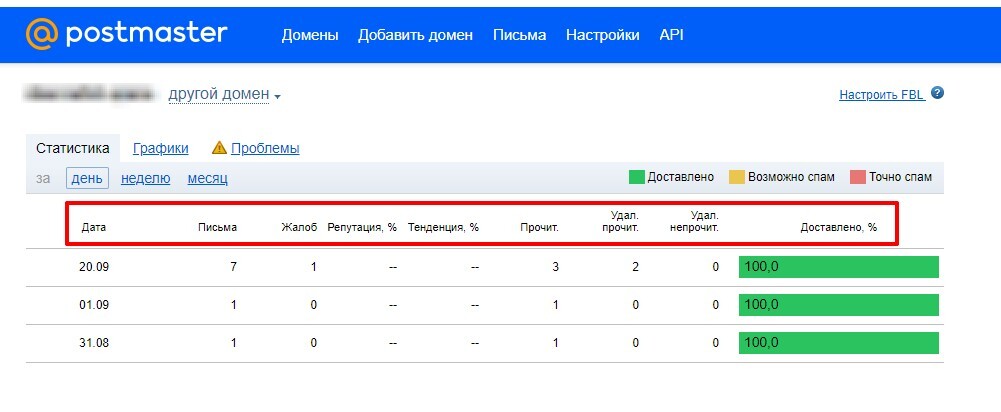Click Точно спам legend label text
The width and height of the screenshot is (1001, 412).
[900, 177]
